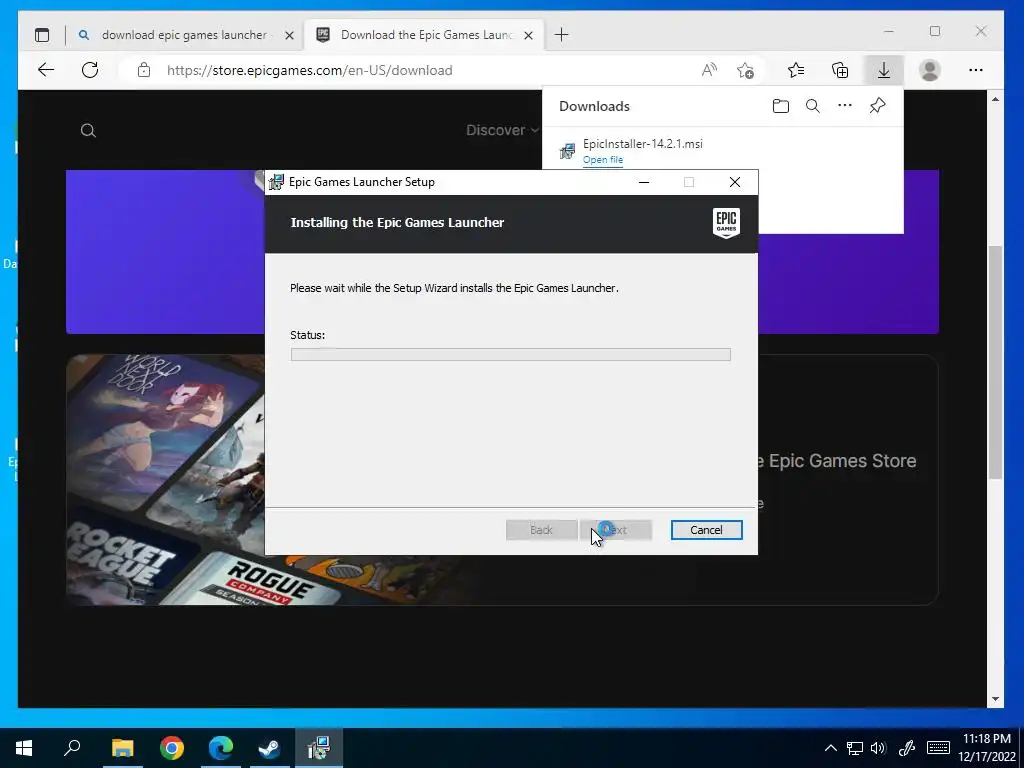
Task: Expand the Discover dropdown on Epic Store
Action: (502, 130)
